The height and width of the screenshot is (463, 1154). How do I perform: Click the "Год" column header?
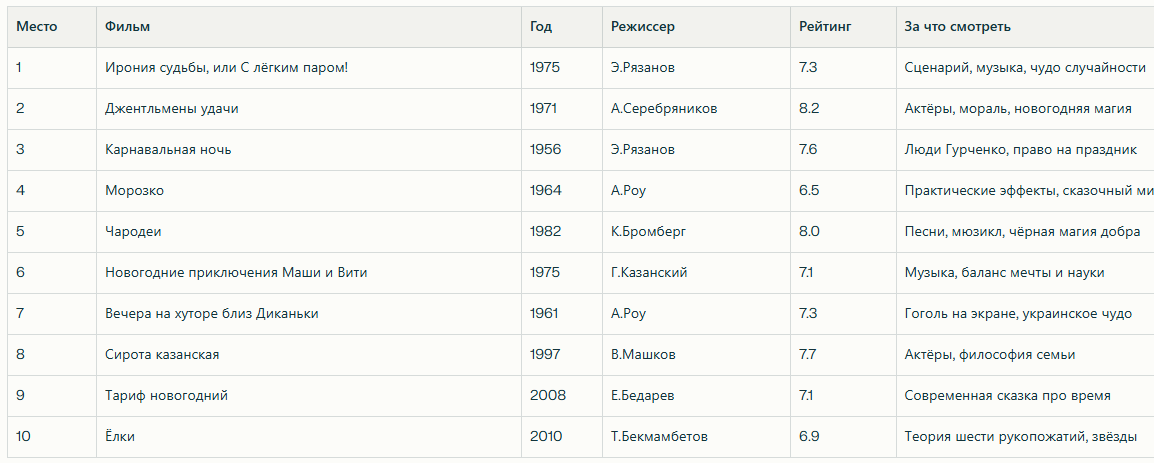(x=541, y=26)
